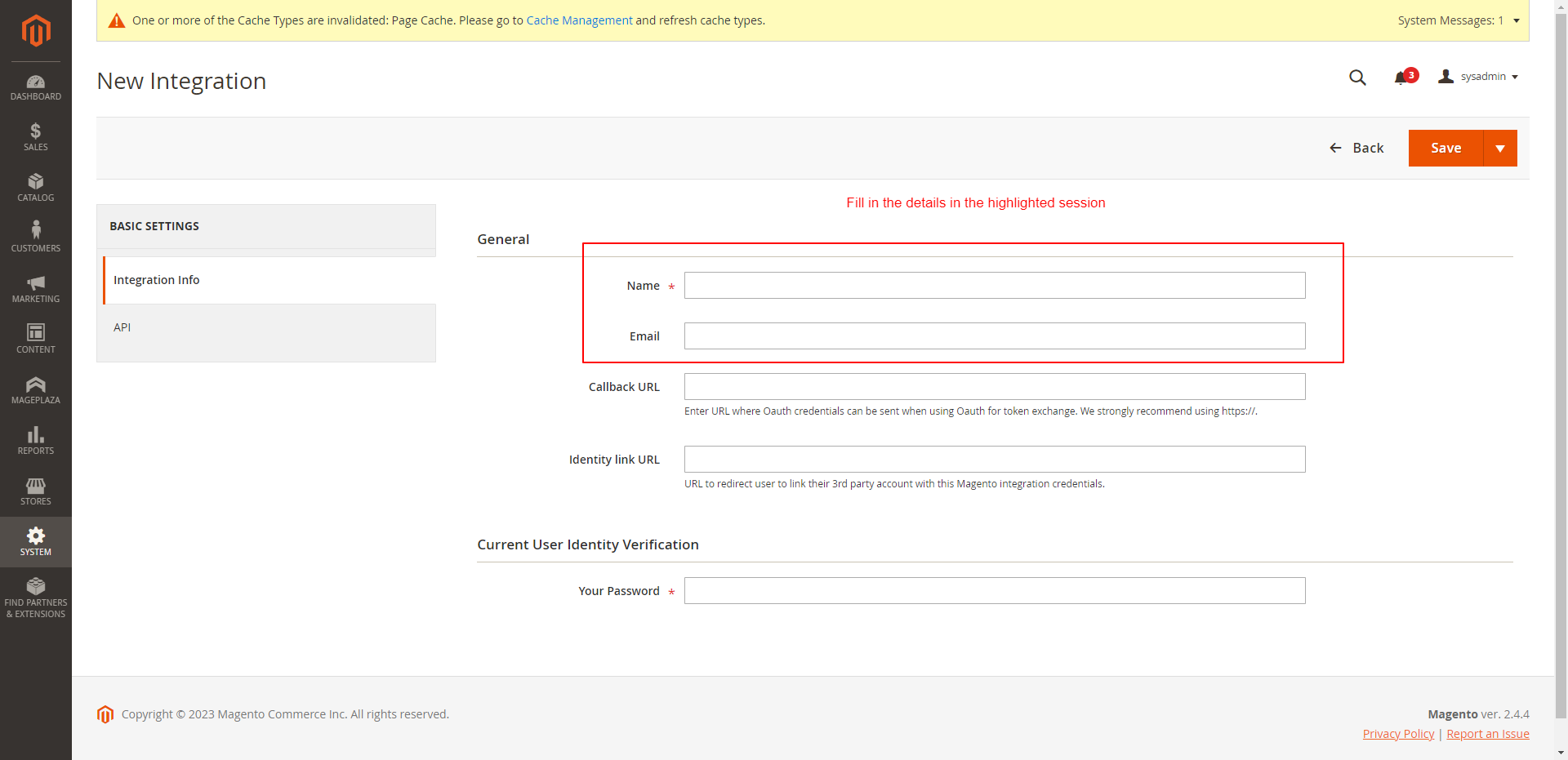Click the Copyright 2023 Magento text

[x=285, y=714]
